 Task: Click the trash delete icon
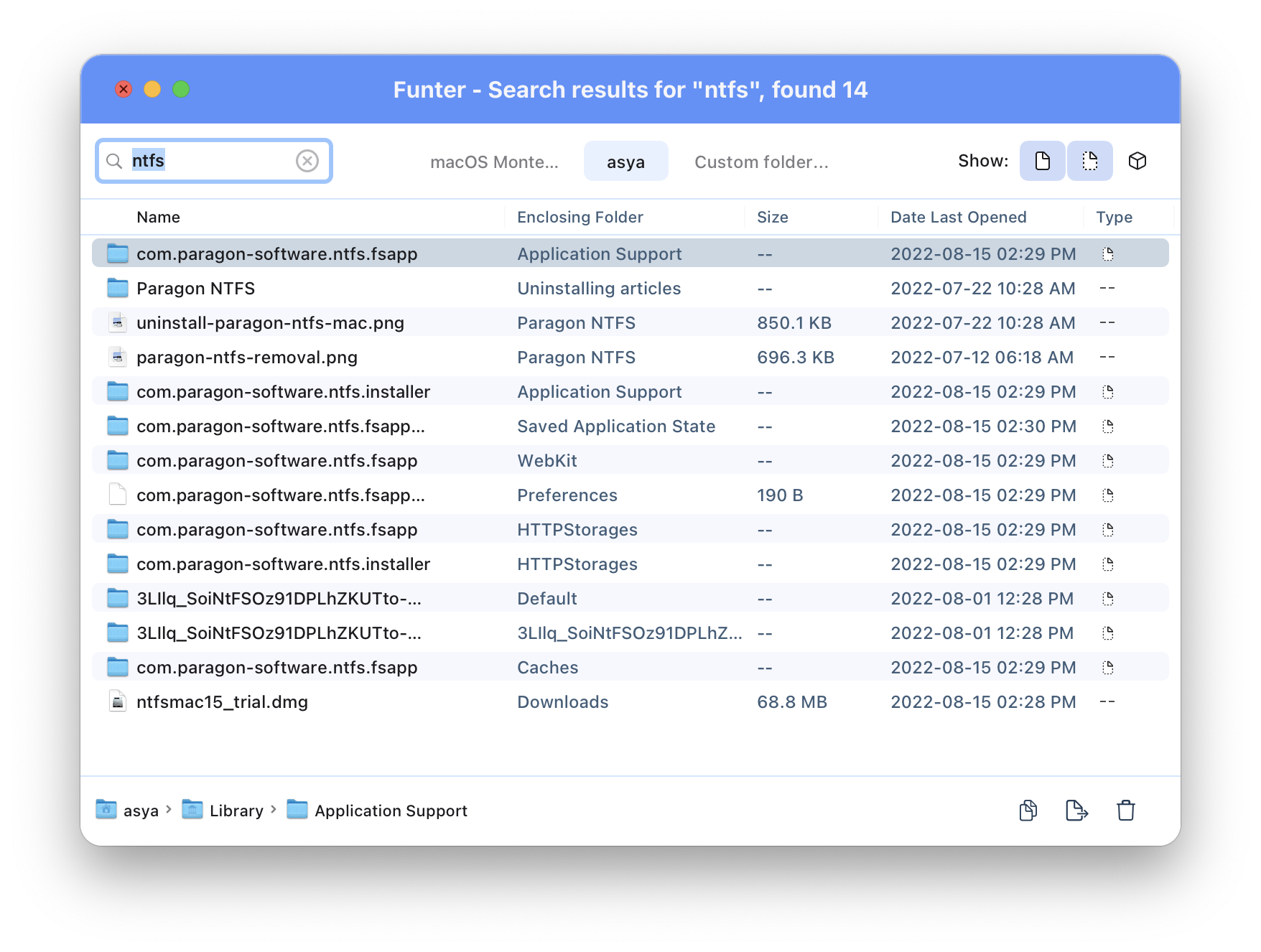[1126, 811]
